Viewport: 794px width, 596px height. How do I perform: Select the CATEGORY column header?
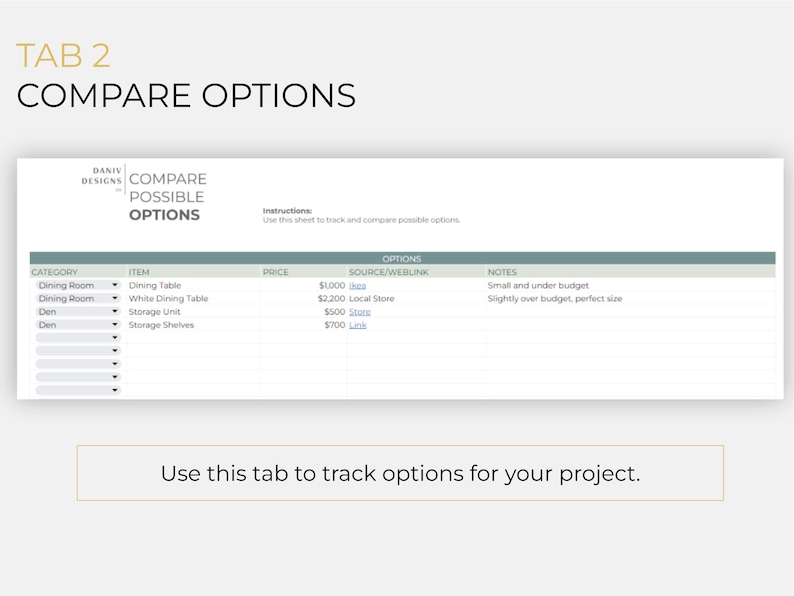(78, 272)
